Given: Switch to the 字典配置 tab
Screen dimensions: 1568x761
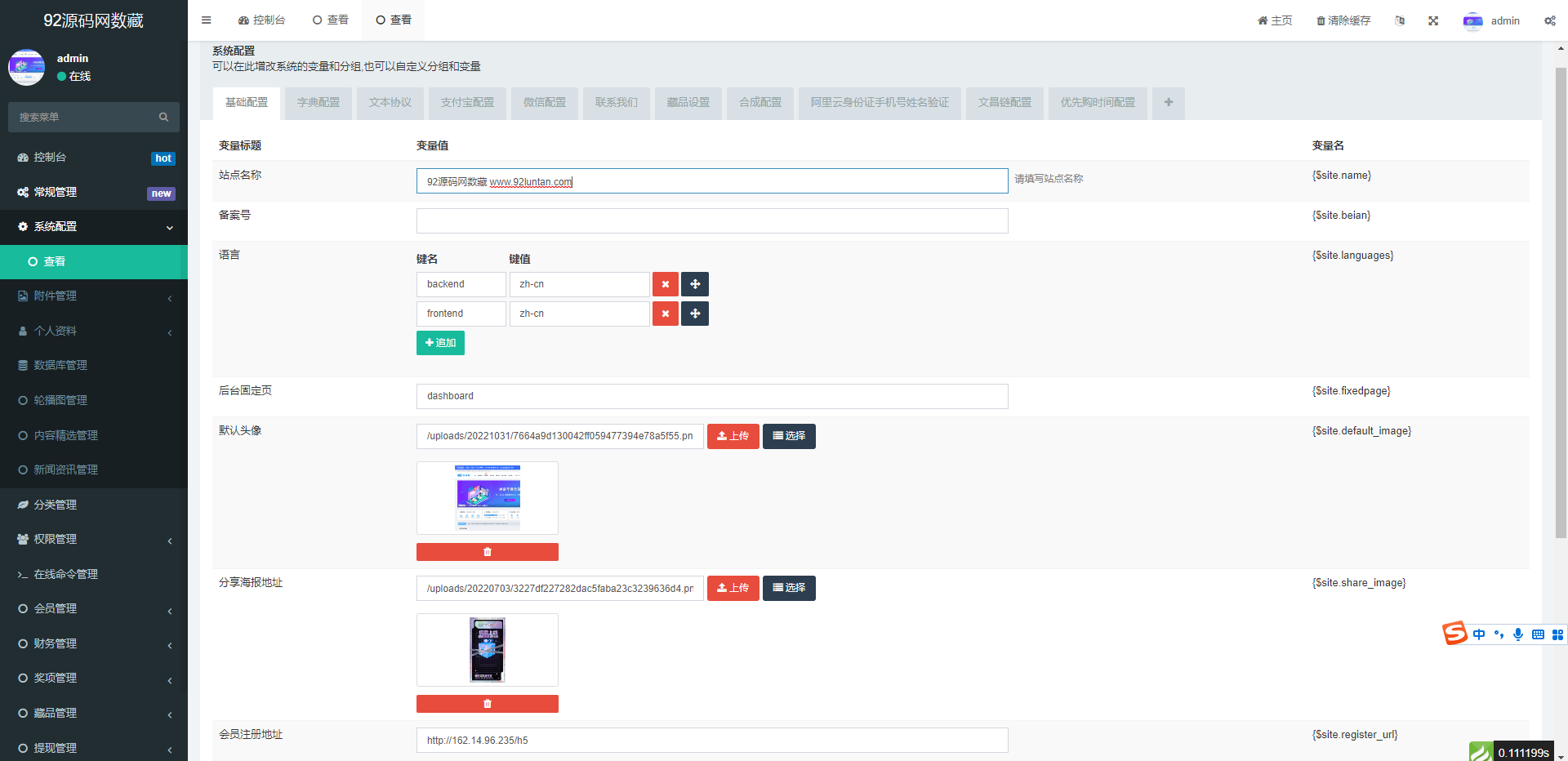Looking at the screenshot, I should (x=318, y=103).
